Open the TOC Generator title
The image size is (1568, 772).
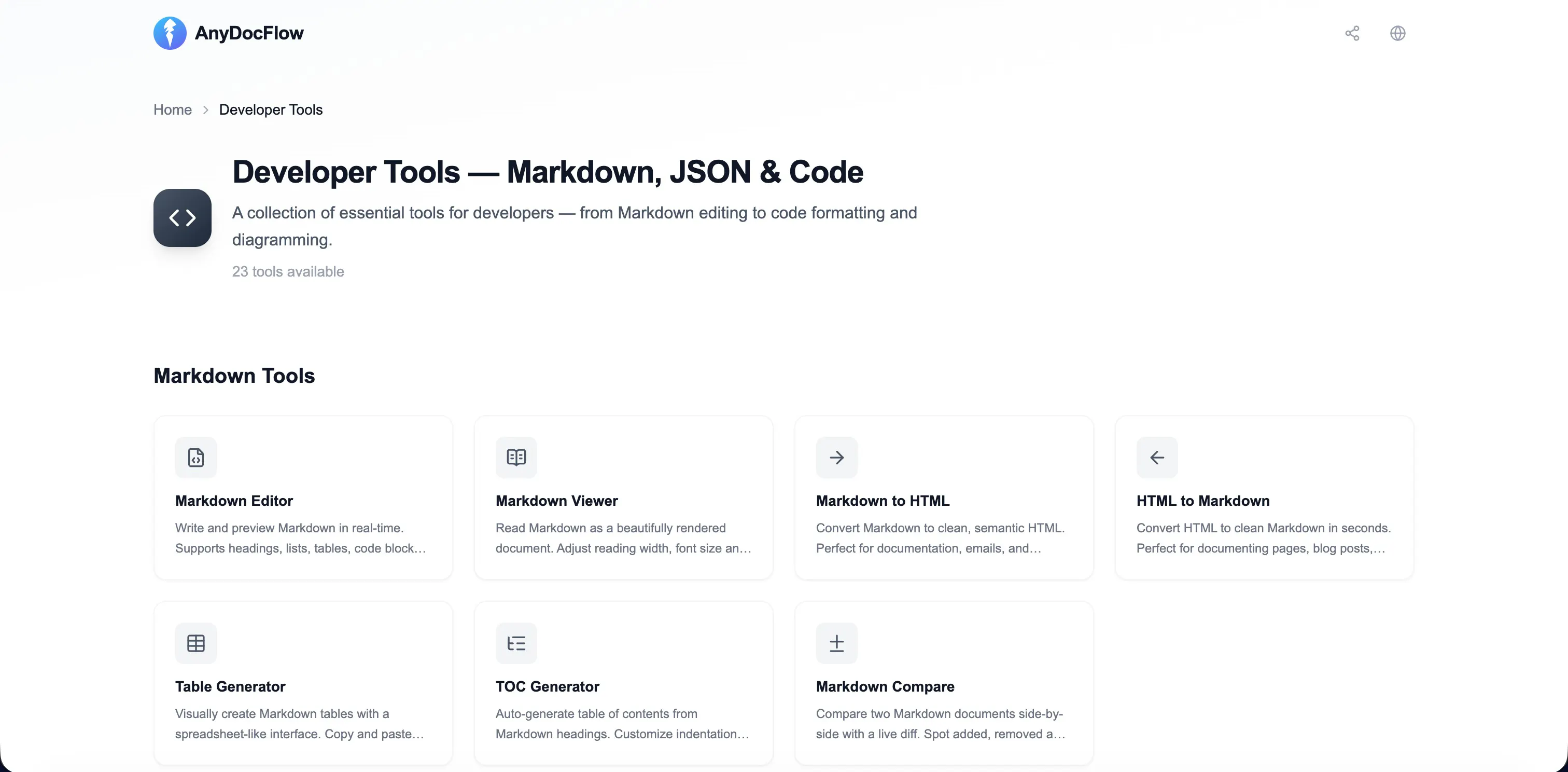[547, 686]
